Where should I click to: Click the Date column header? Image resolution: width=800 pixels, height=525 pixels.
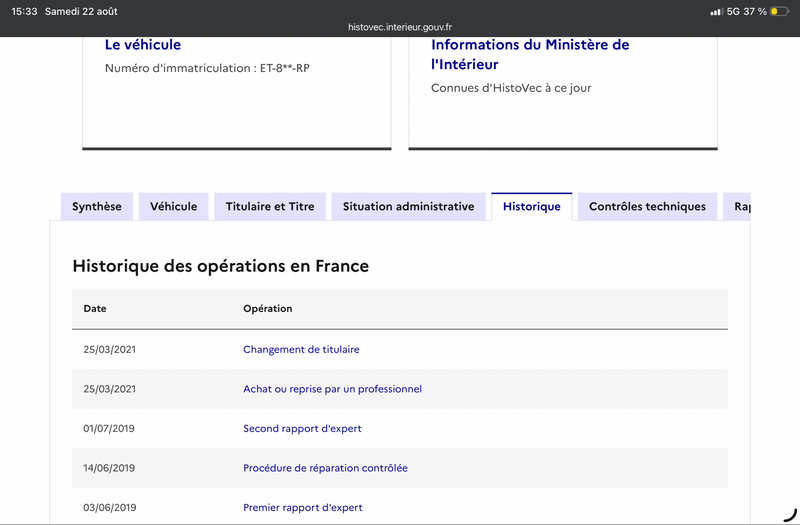(95, 309)
